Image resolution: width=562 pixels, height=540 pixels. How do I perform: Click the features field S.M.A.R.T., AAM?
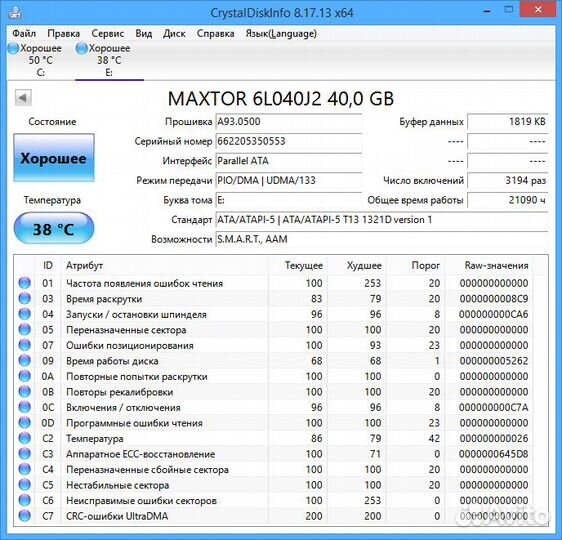pyautogui.click(x=382, y=239)
